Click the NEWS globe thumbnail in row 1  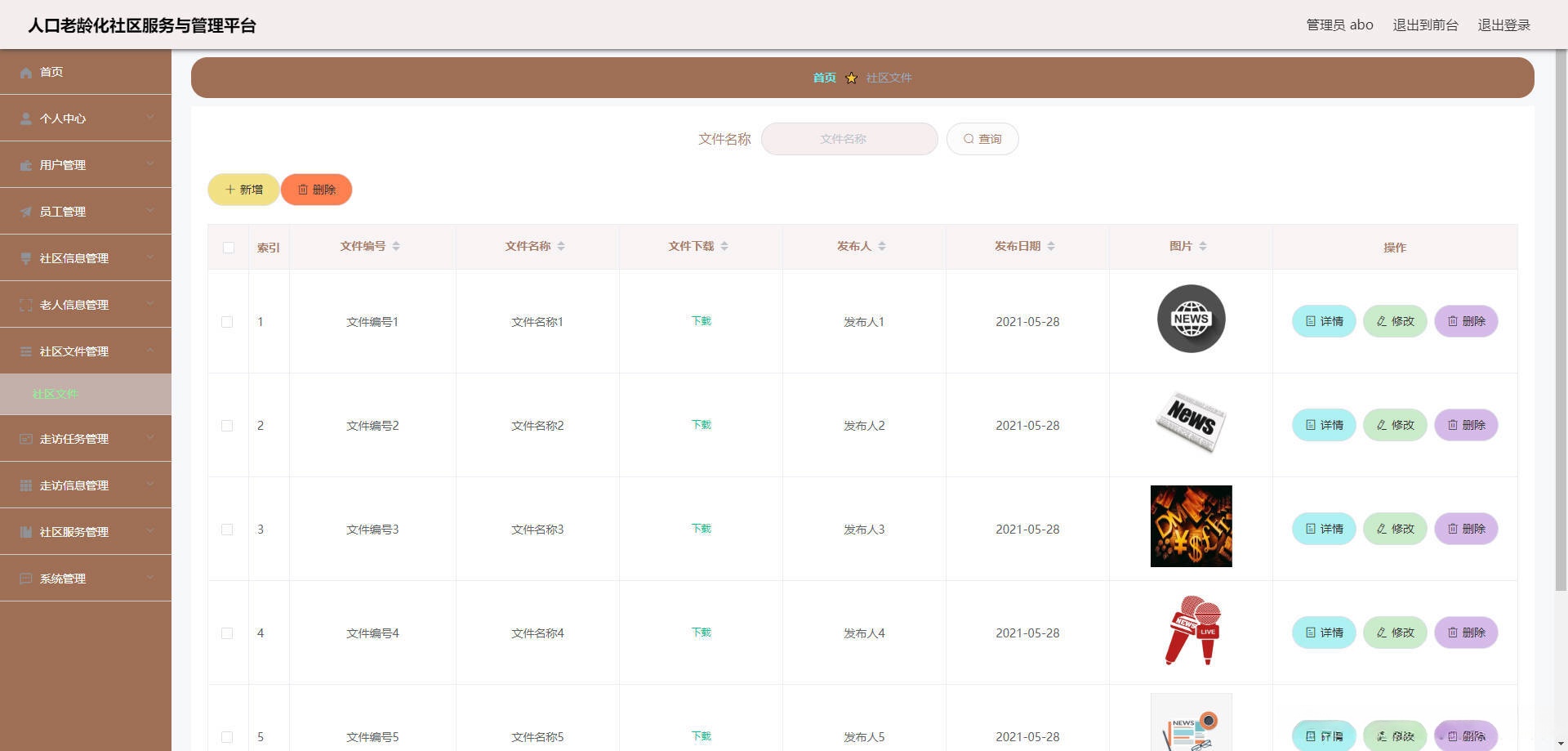[x=1191, y=319]
